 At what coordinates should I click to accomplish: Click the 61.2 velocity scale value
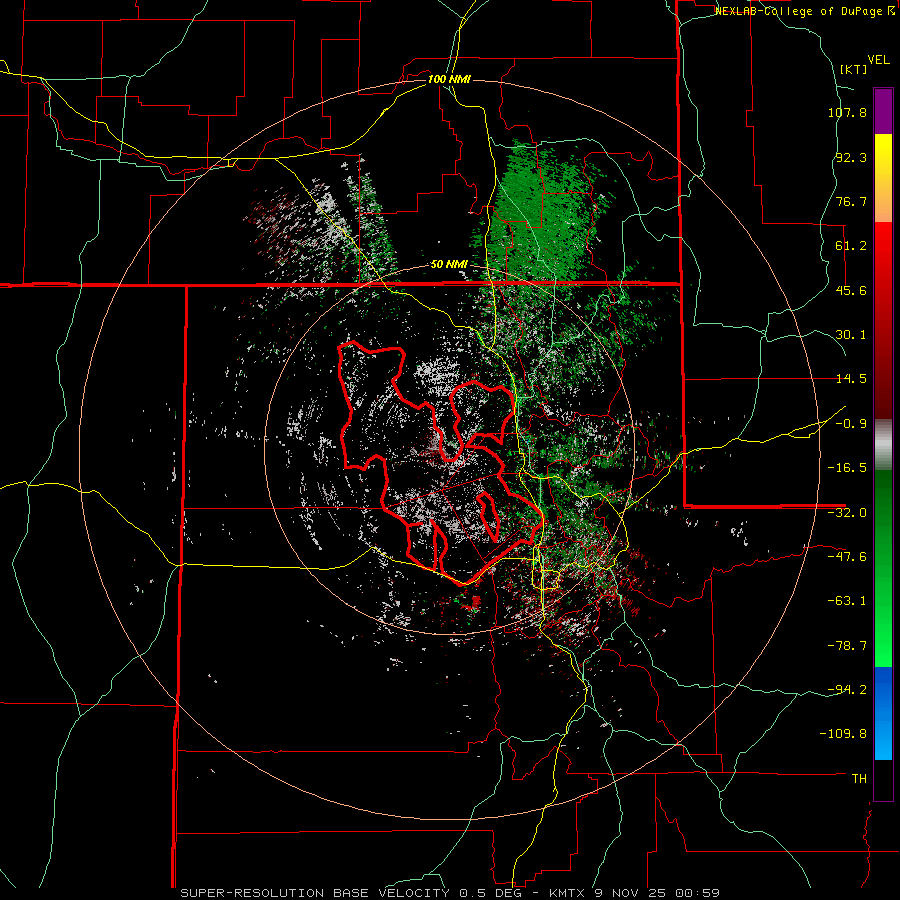coord(851,246)
